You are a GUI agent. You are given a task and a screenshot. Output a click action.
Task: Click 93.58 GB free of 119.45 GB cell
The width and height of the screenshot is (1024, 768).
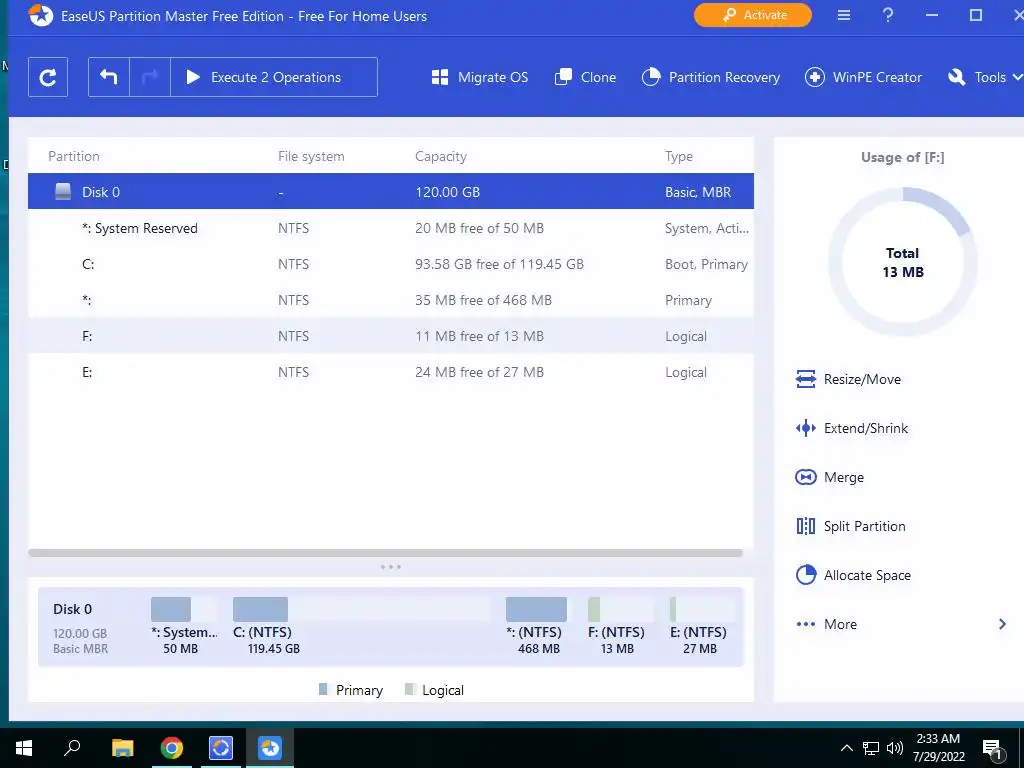499,264
